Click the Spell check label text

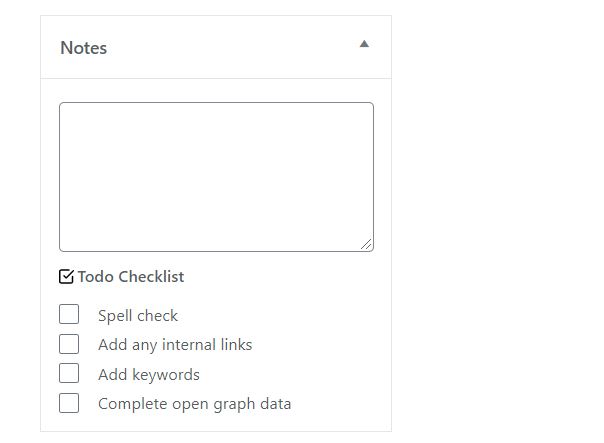138,315
